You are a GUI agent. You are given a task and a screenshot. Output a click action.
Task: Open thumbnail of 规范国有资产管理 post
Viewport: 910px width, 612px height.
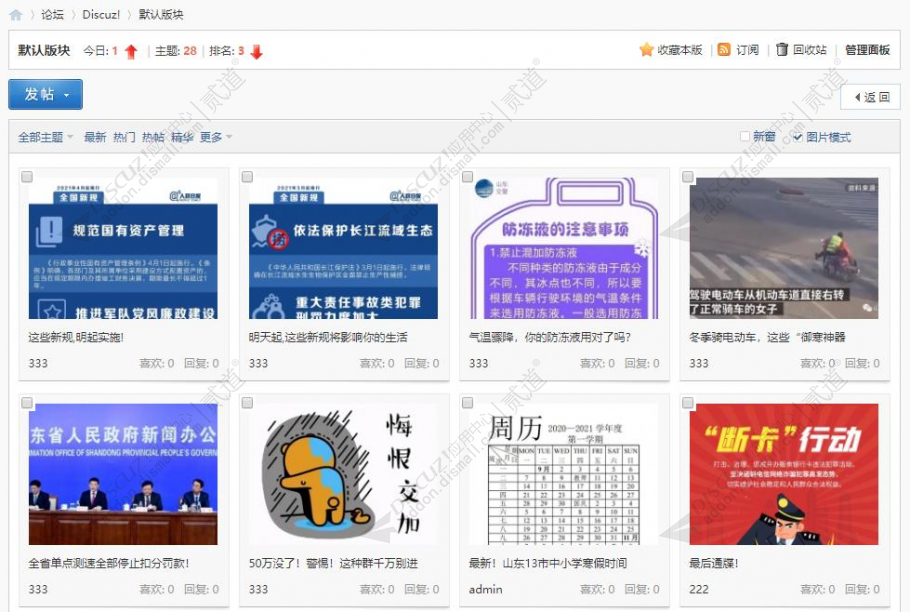pyautogui.click(x=123, y=248)
